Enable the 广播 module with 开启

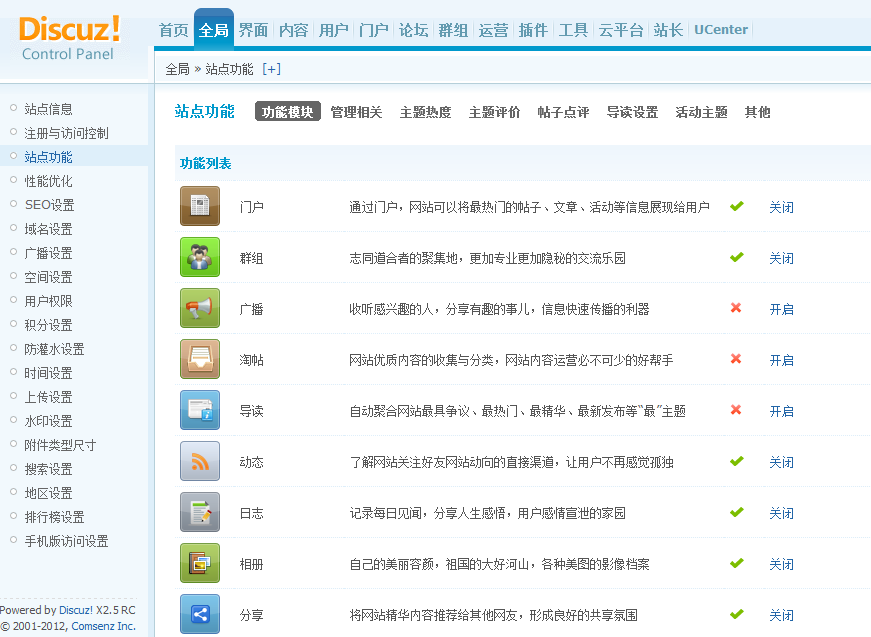(782, 309)
